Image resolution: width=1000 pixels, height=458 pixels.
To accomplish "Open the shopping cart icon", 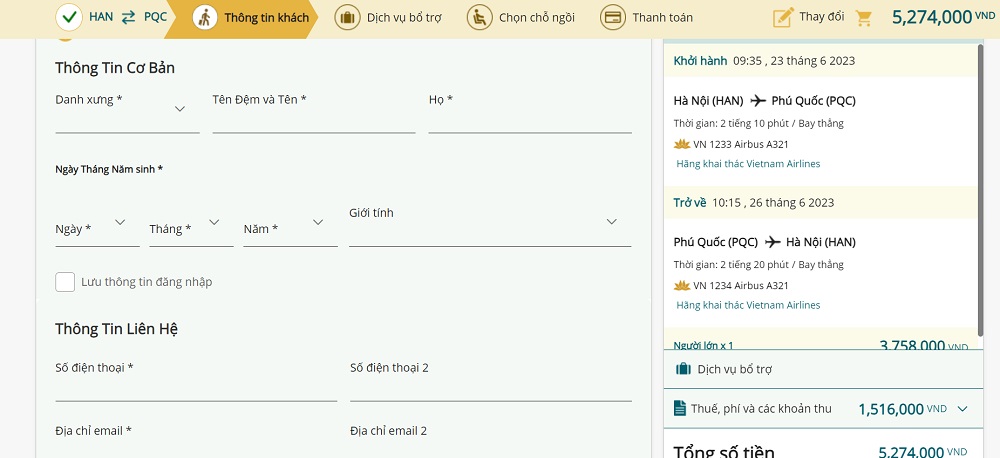I will coord(864,18).
